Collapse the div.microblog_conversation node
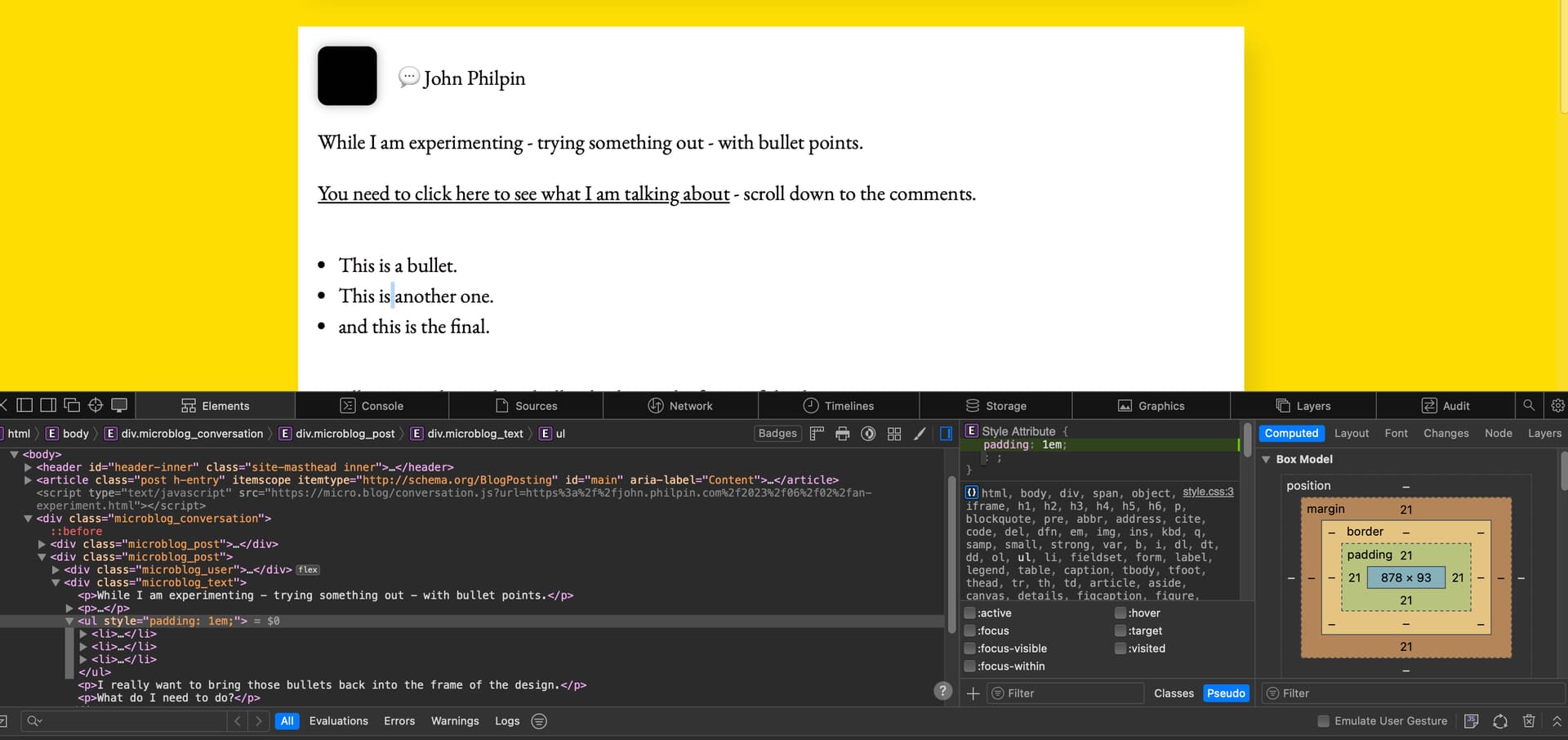 28,519
